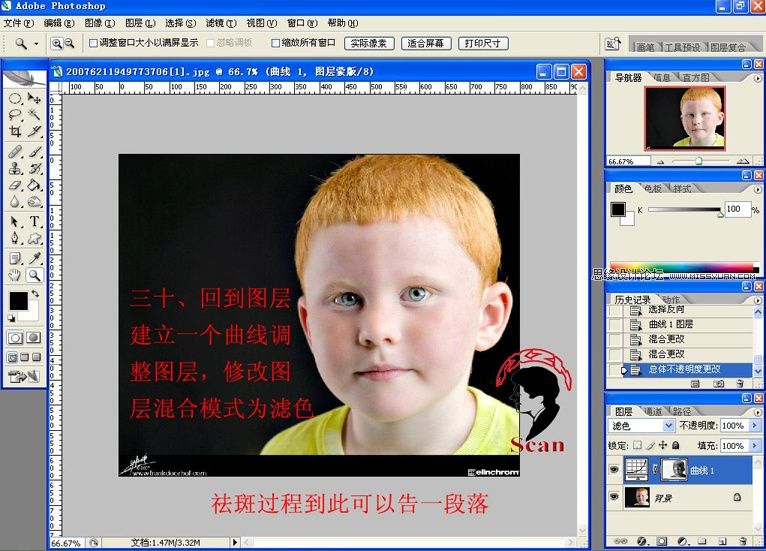
Task: Select the Slice tool
Action: (x=34, y=131)
